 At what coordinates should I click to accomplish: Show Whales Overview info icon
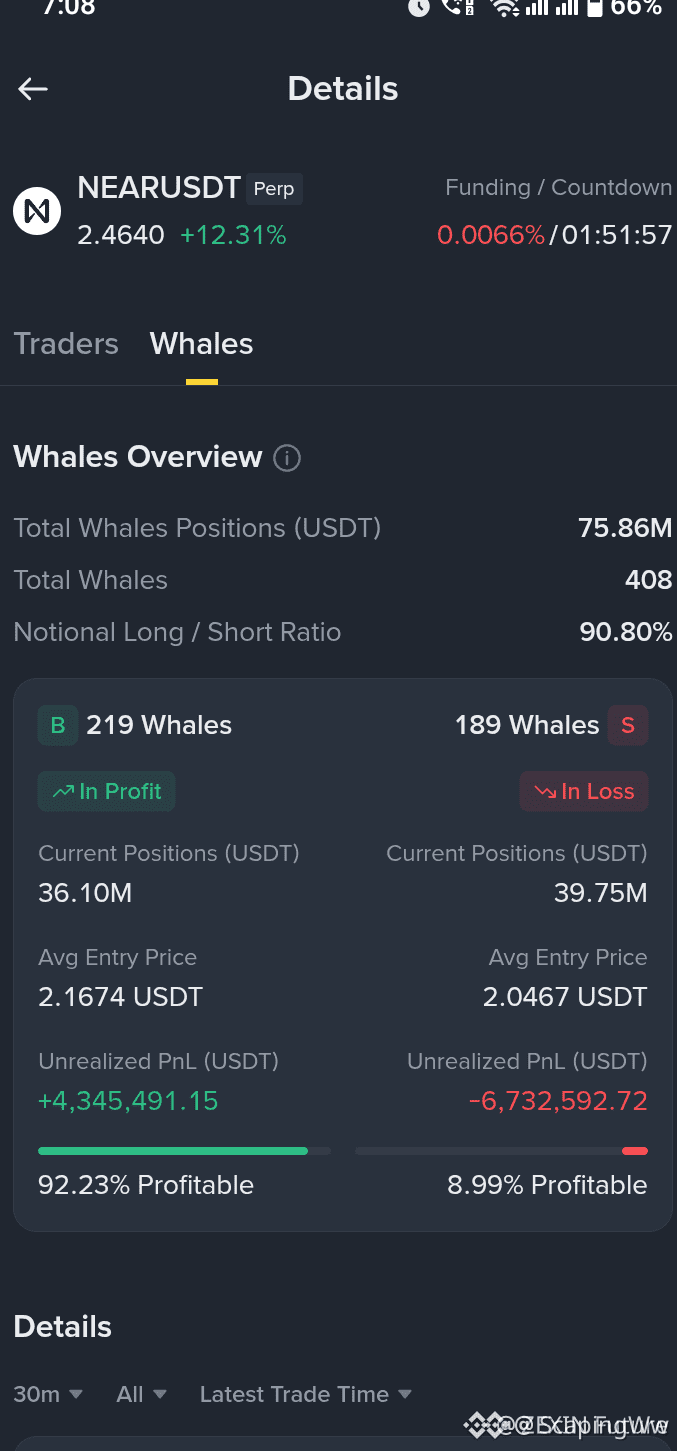click(x=287, y=458)
